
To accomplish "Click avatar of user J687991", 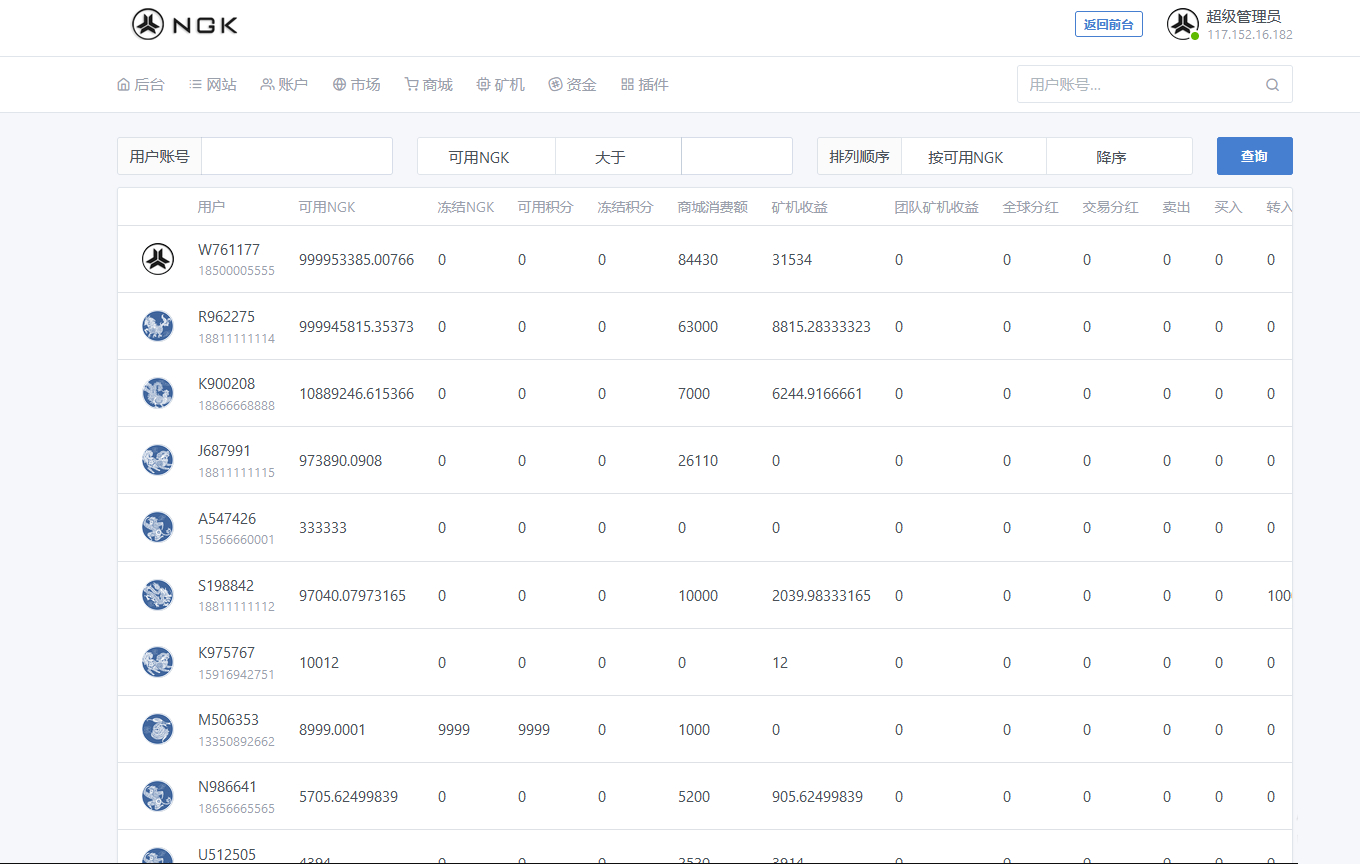I will (x=158, y=460).
